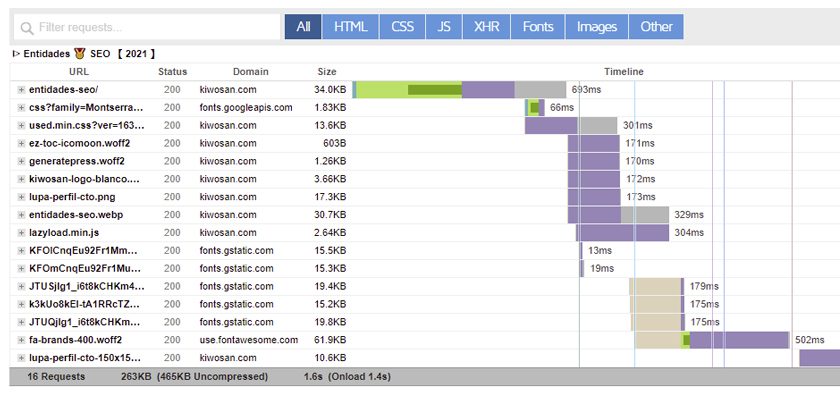Click the 502ms timing bar for fa-brands-400.woff2
Viewport: 840px width, 395px height.
coord(712,340)
